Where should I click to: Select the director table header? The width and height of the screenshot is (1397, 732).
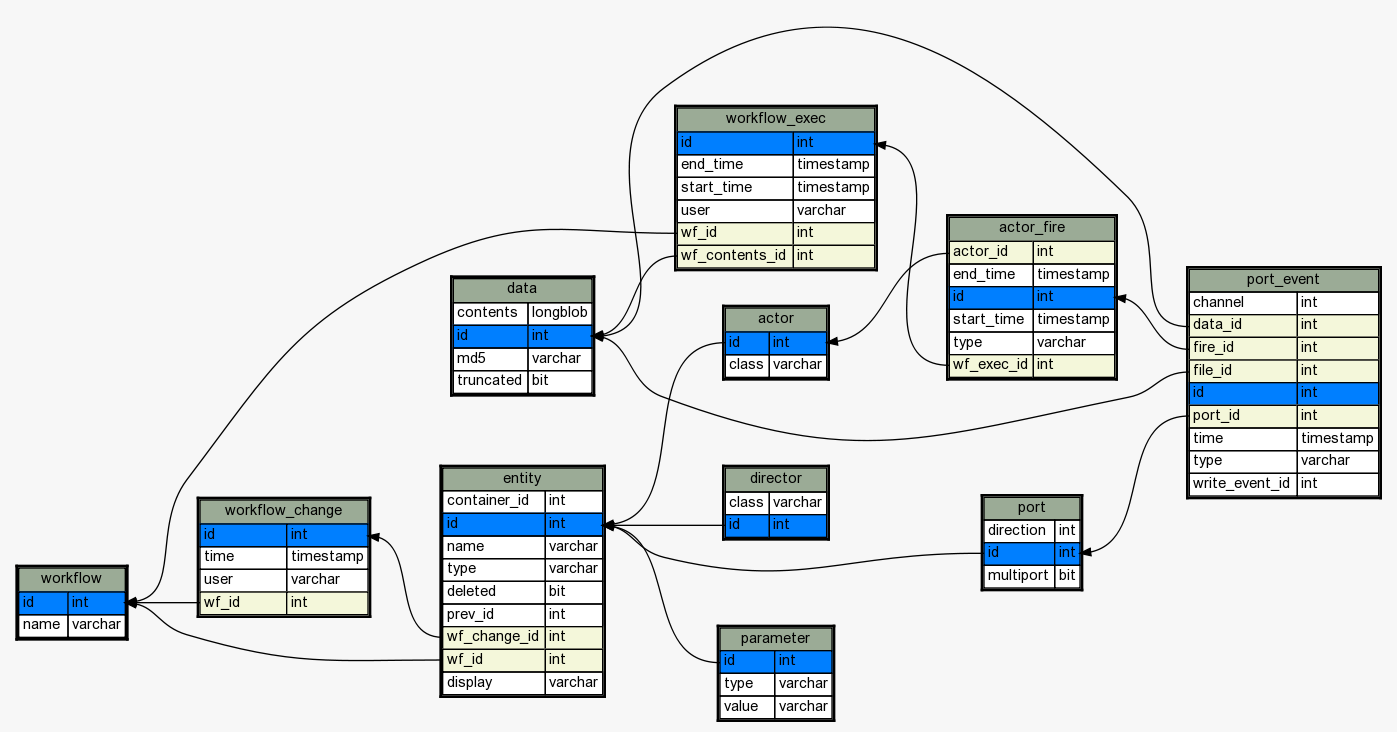776,479
